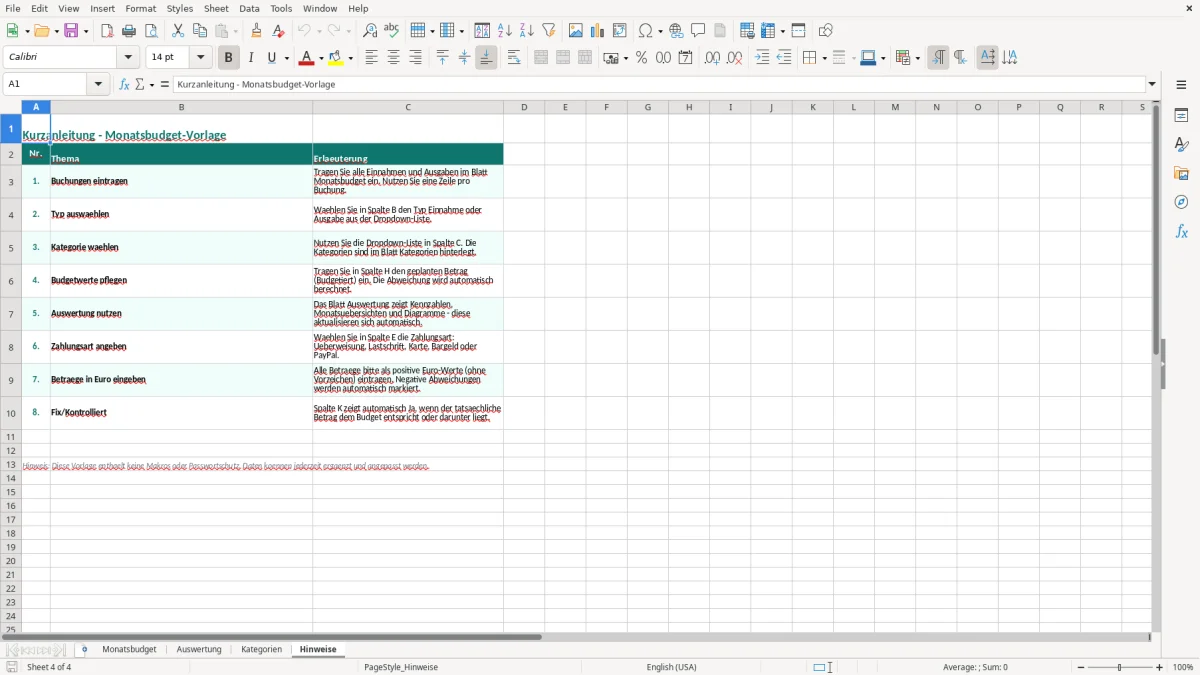
Task: Expand the Name Box dropdown
Action: (98, 84)
